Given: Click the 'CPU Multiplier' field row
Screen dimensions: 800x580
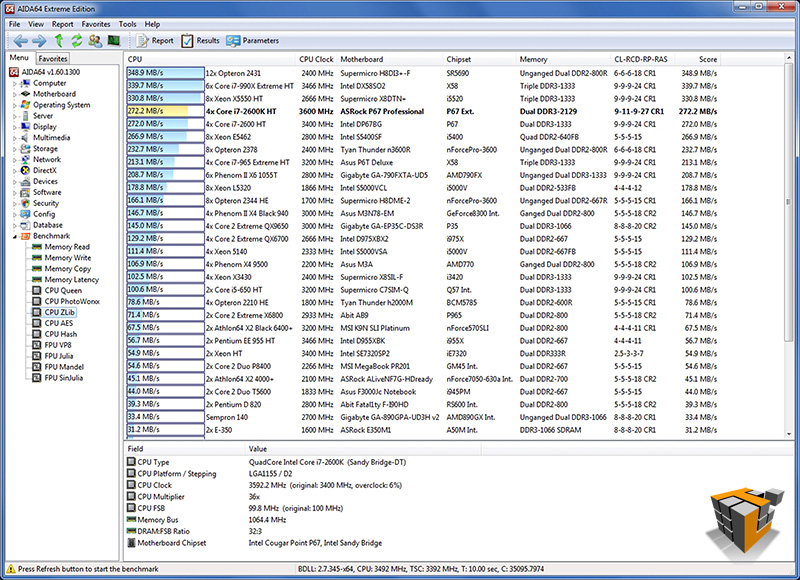Looking at the screenshot, I should click(x=302, y=497).
